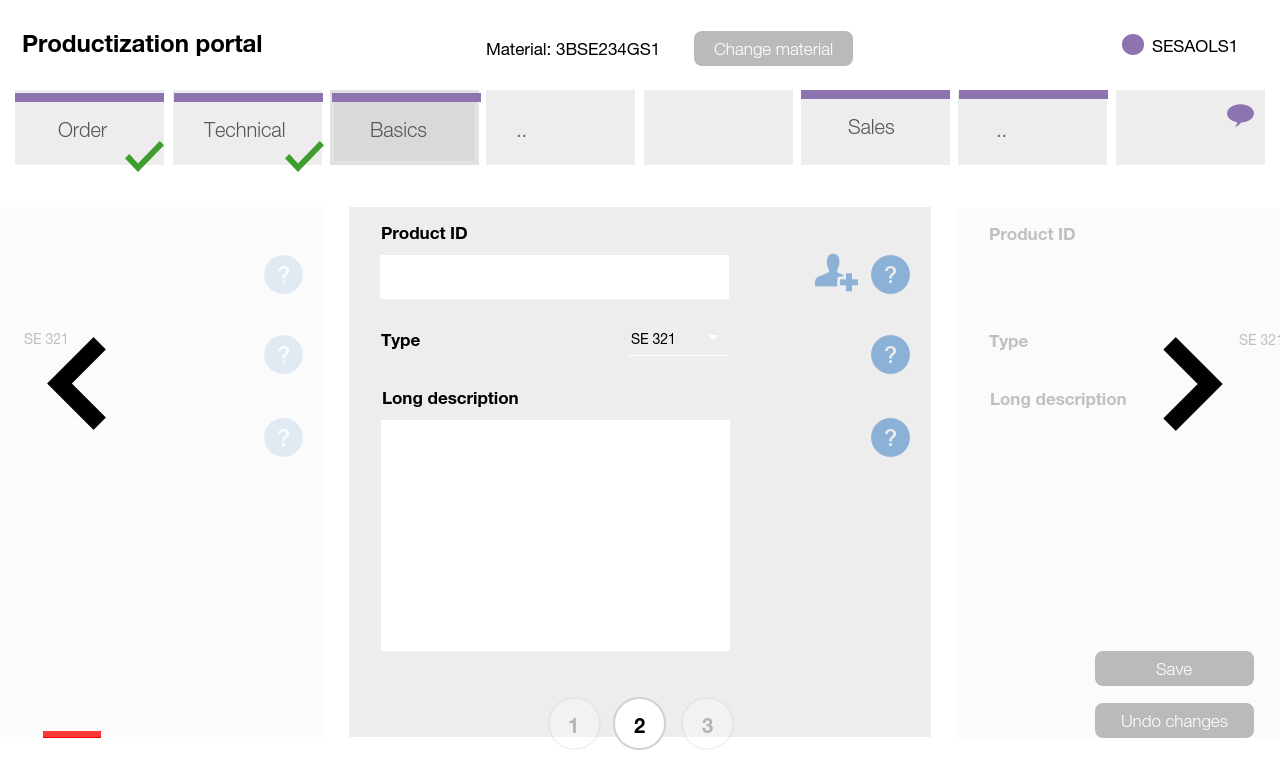
Task: Open help for the Type field
Action: pyautogui.click(x=890, y=355)
